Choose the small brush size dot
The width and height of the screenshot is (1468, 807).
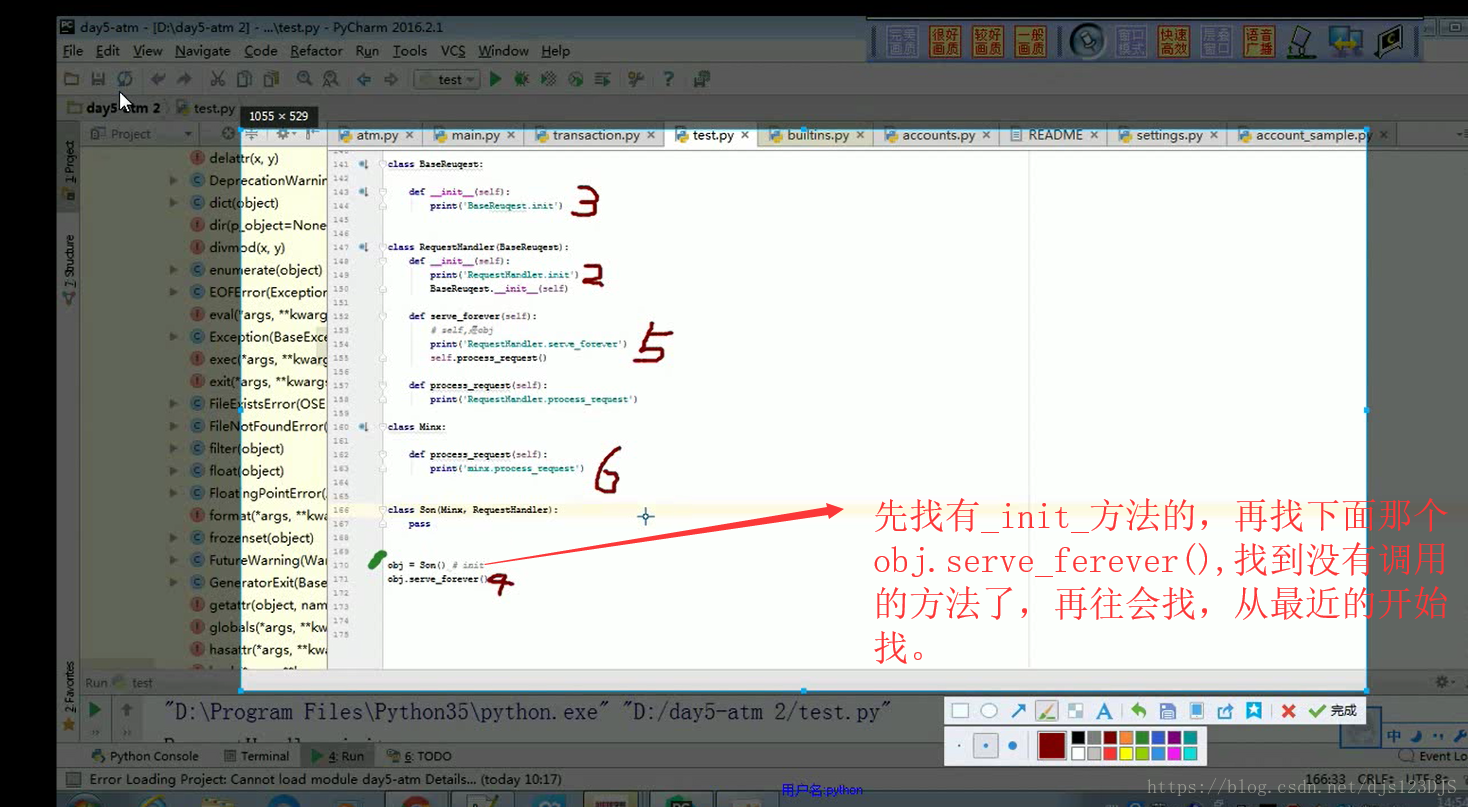[959, 746]
